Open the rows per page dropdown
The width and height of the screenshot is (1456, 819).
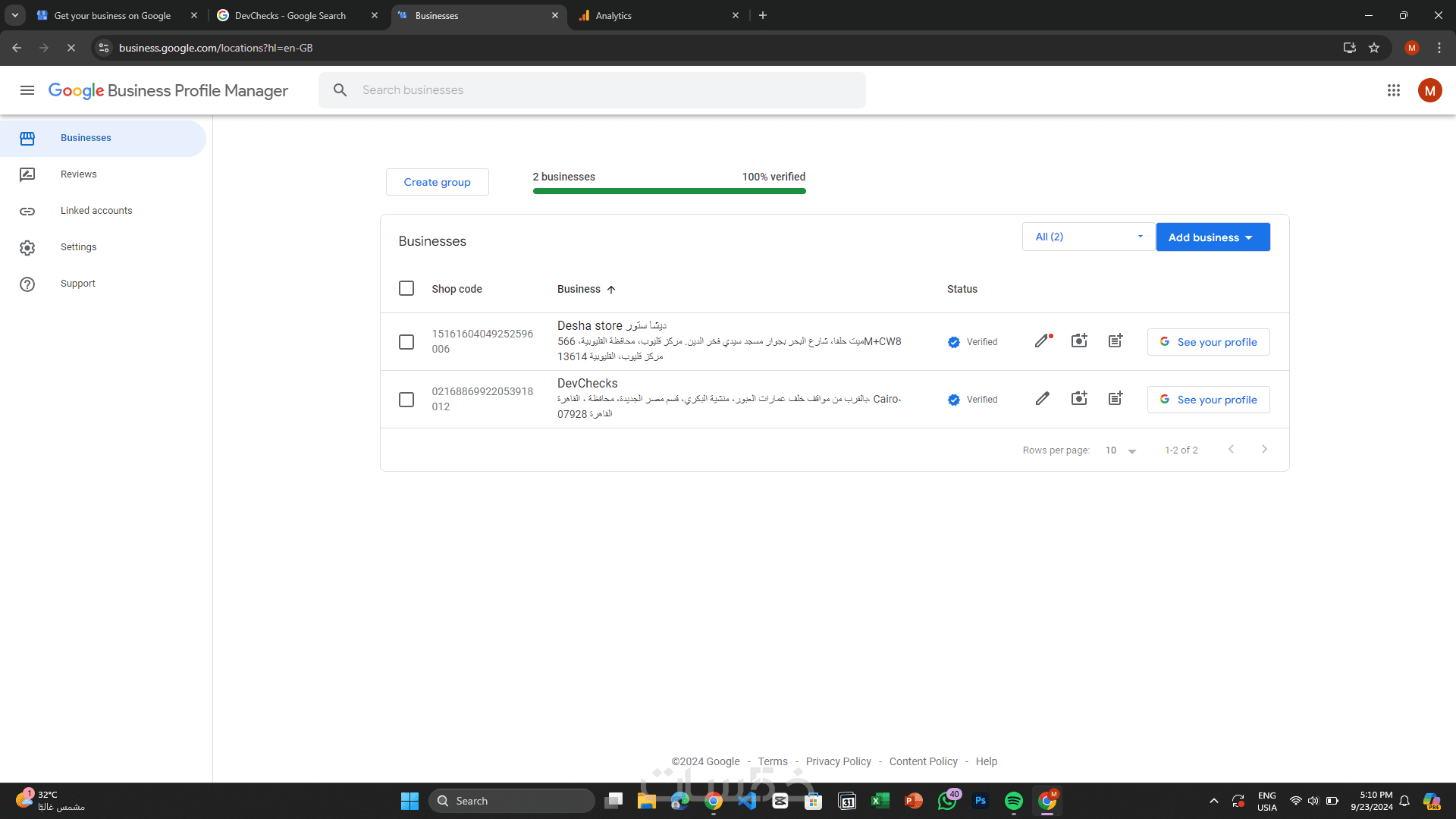(1121, 450)
